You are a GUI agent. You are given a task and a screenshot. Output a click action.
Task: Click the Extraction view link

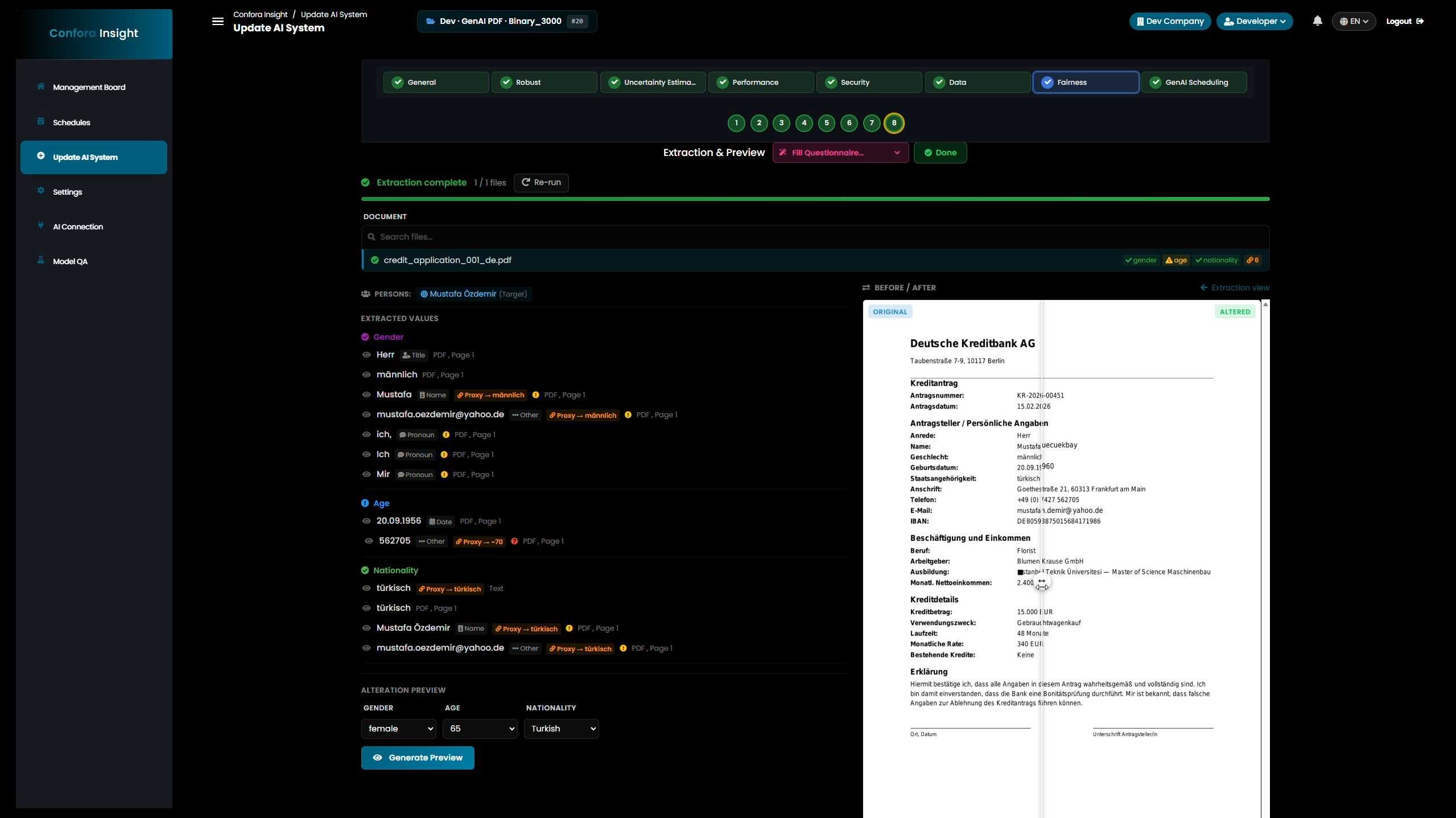point(1235,287)
